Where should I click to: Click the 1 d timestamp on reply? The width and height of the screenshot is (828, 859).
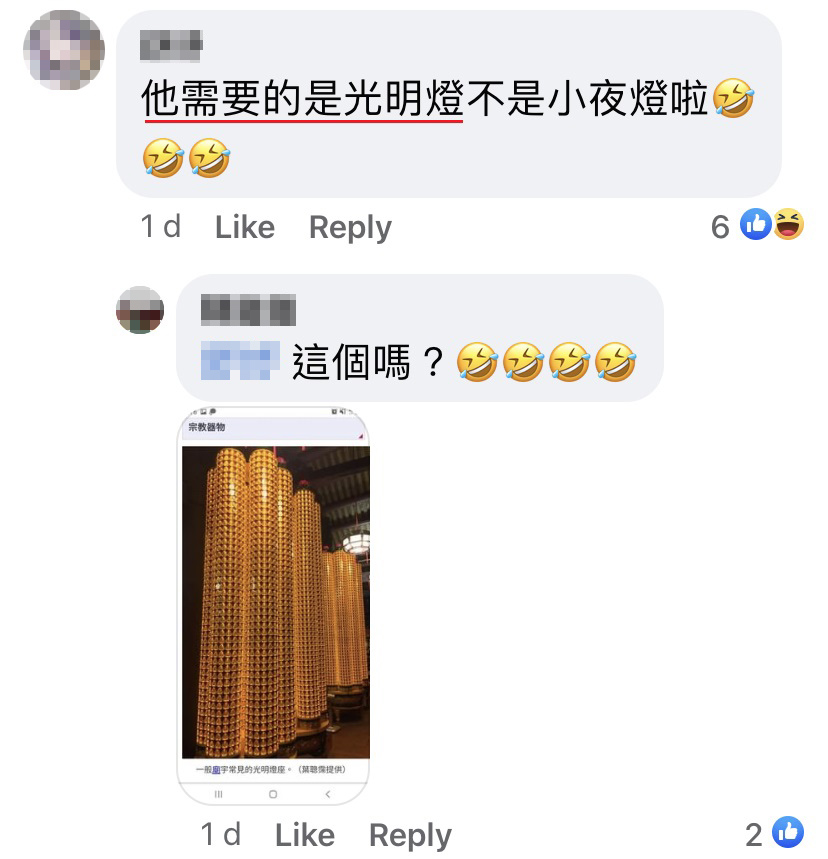(221, 834)
